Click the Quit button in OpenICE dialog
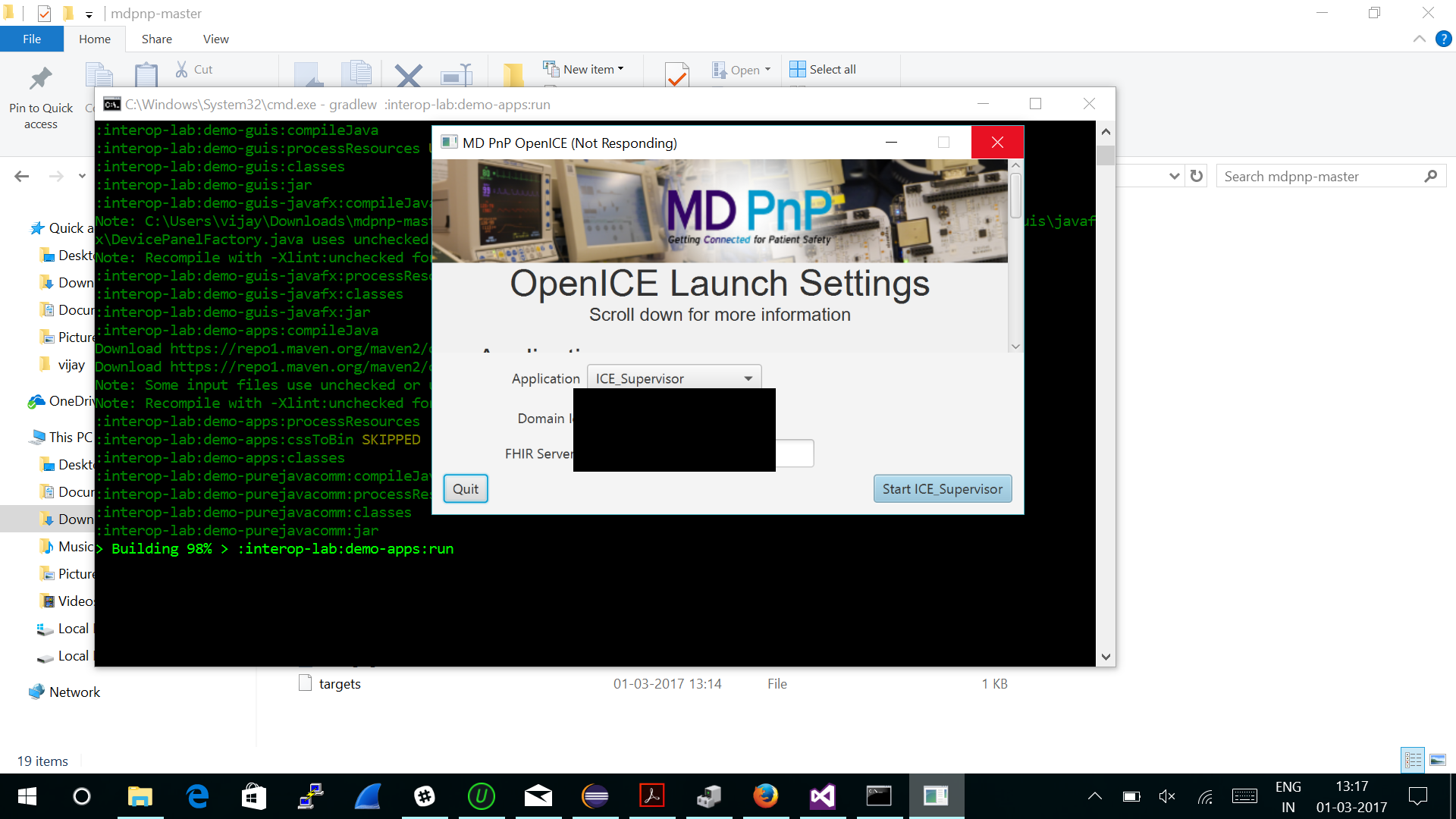Image resolution: width=1456 pixels, height=819 pixels. 466,489
